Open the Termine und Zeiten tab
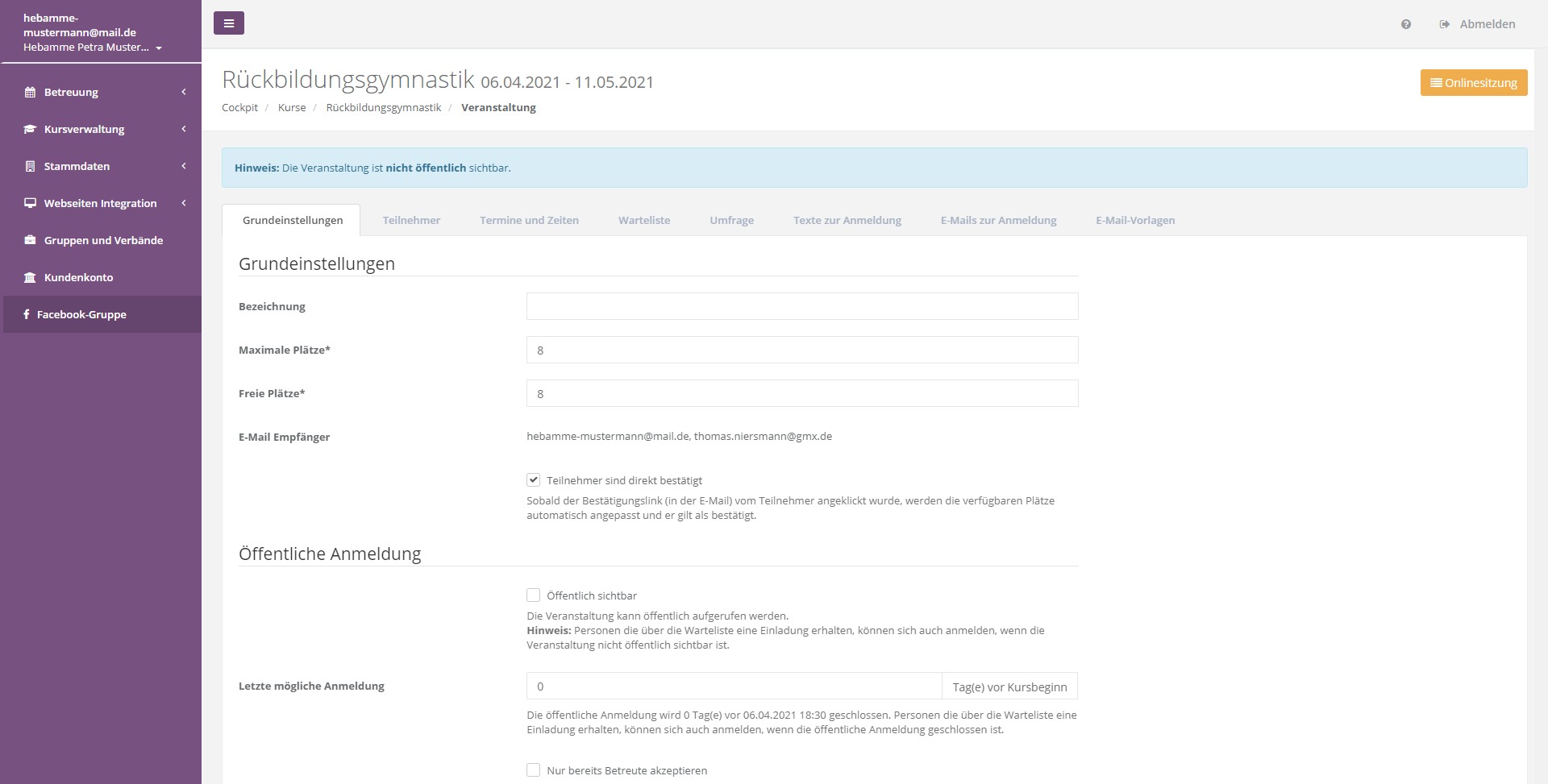The height and width of the screenshot is (784, 1548). click(529, 220)
